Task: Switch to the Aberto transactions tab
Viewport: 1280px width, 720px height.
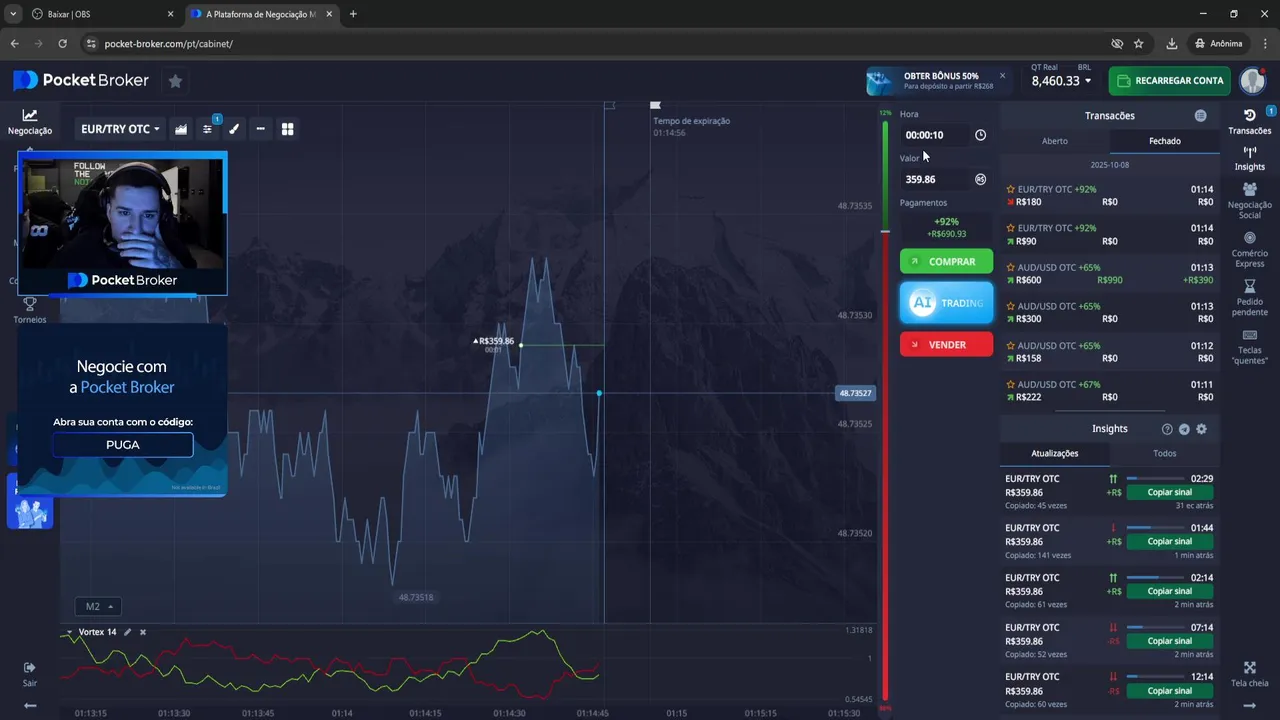Action: pos(1055,141)
